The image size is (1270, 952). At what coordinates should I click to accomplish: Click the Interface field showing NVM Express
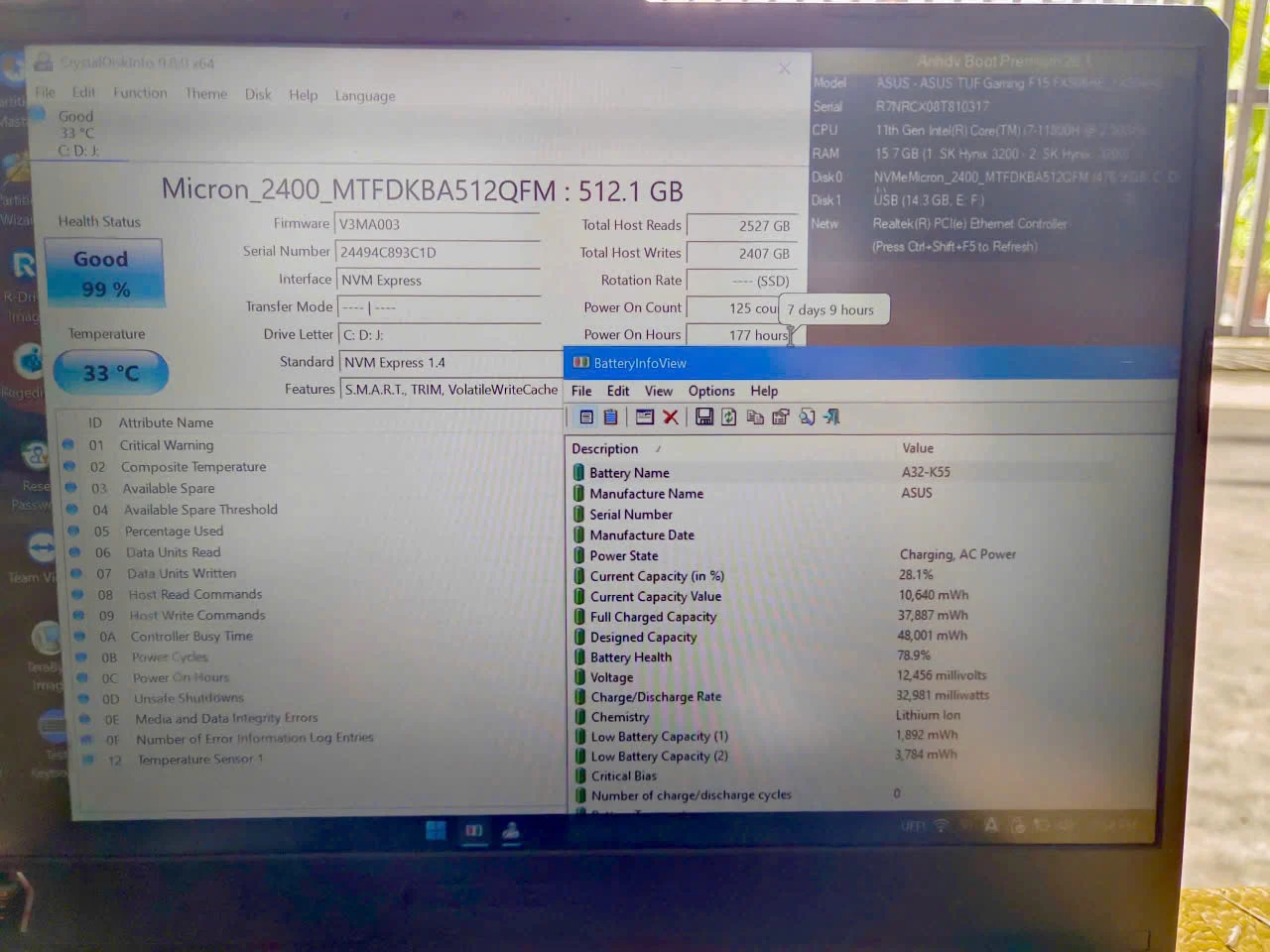439,281
